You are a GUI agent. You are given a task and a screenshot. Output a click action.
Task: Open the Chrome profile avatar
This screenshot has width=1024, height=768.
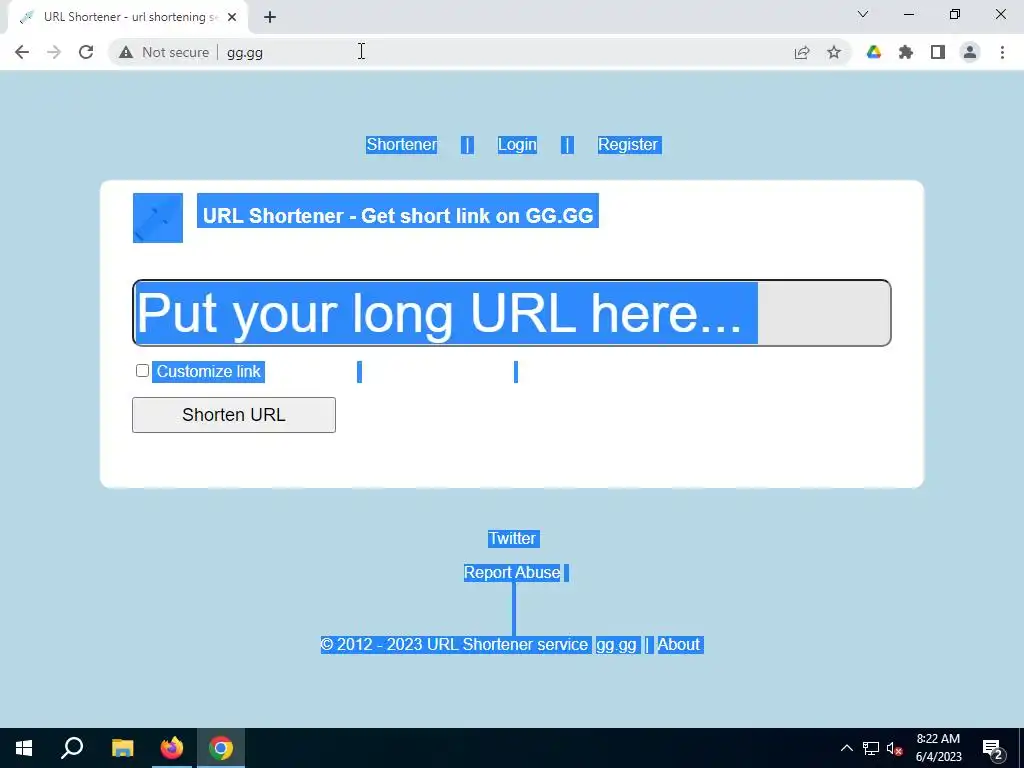[x=970, y=52]
